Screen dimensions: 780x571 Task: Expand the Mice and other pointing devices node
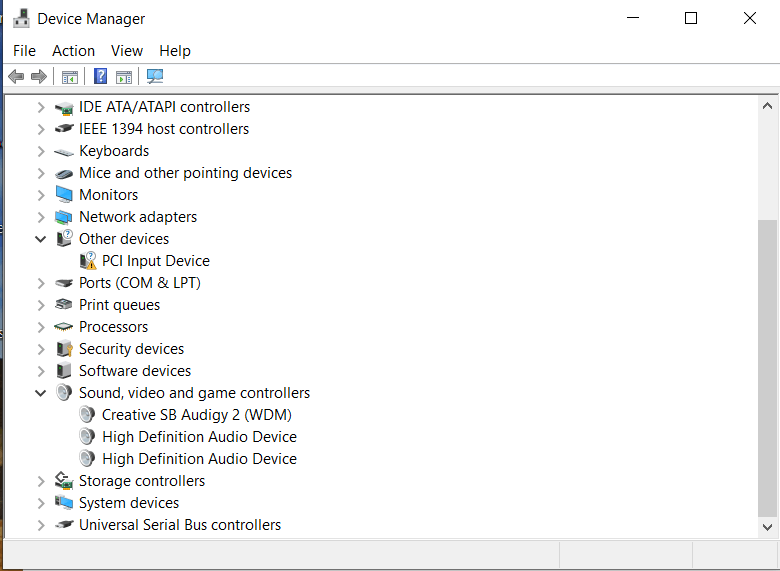tap(41, 173)
